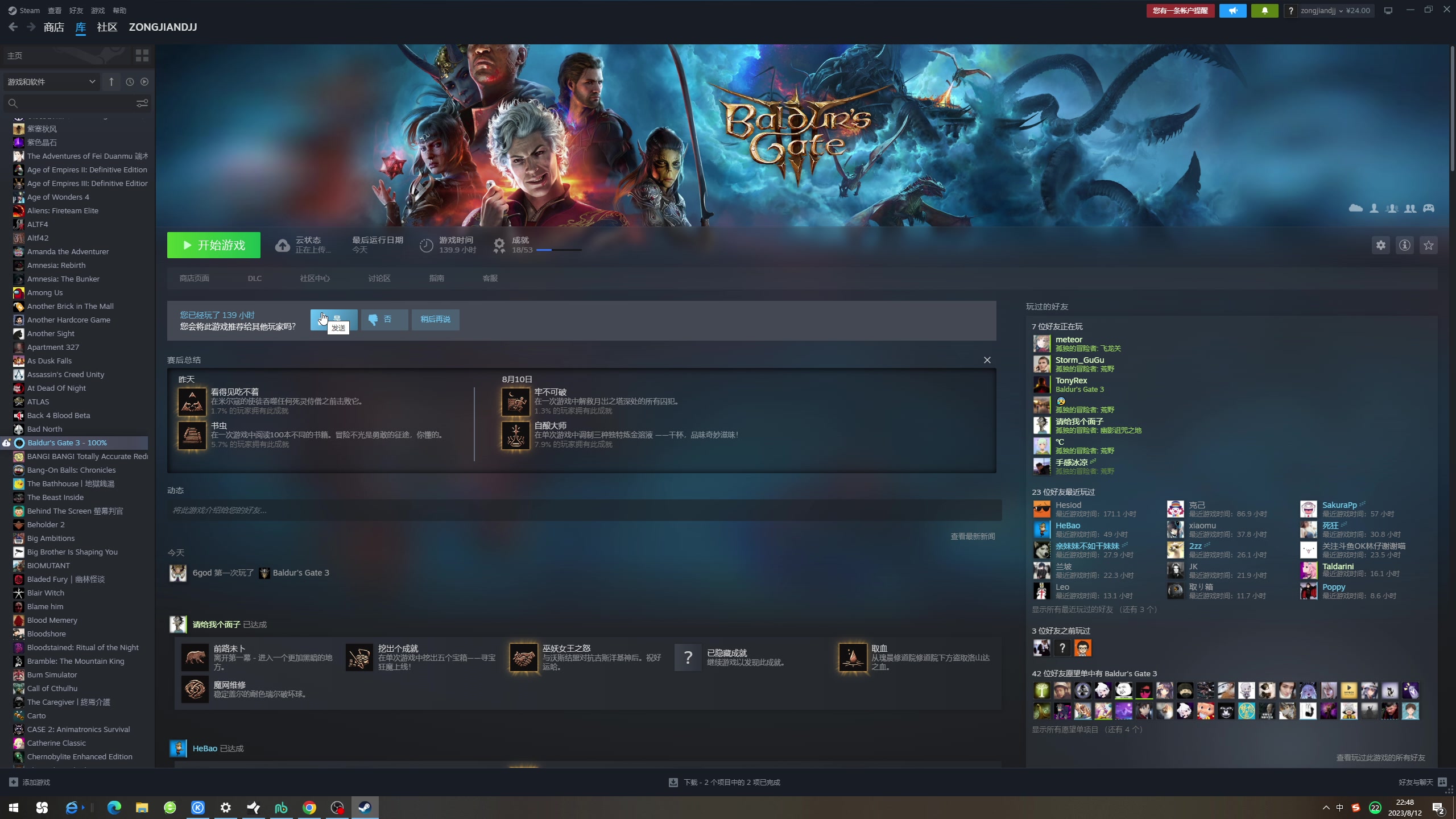
Task: Open the 讨论区 discussions link
Action: click(379, 278)
